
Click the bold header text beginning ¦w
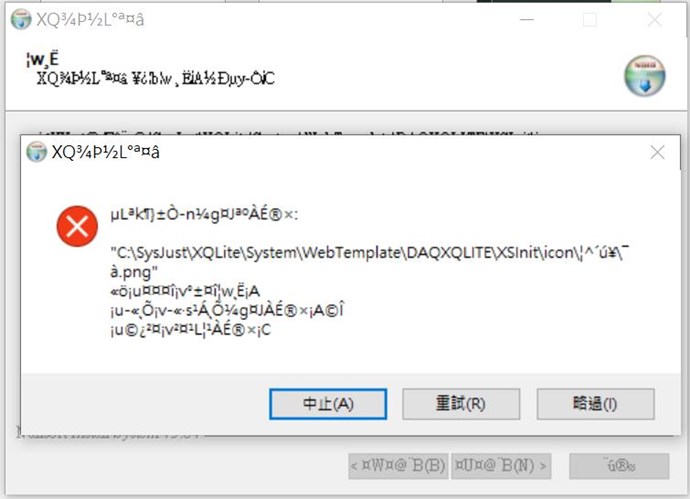point(42,59)
